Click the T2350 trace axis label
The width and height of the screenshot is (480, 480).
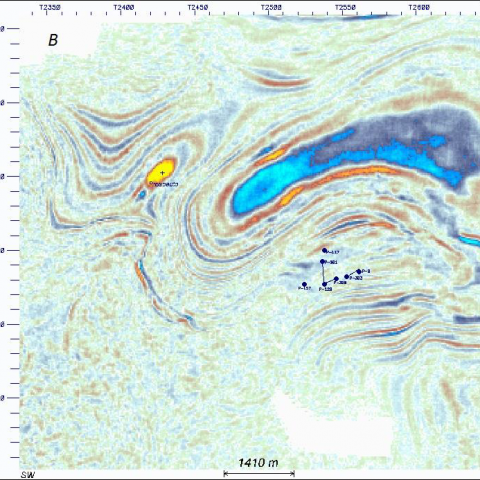[x=50, y=7]
